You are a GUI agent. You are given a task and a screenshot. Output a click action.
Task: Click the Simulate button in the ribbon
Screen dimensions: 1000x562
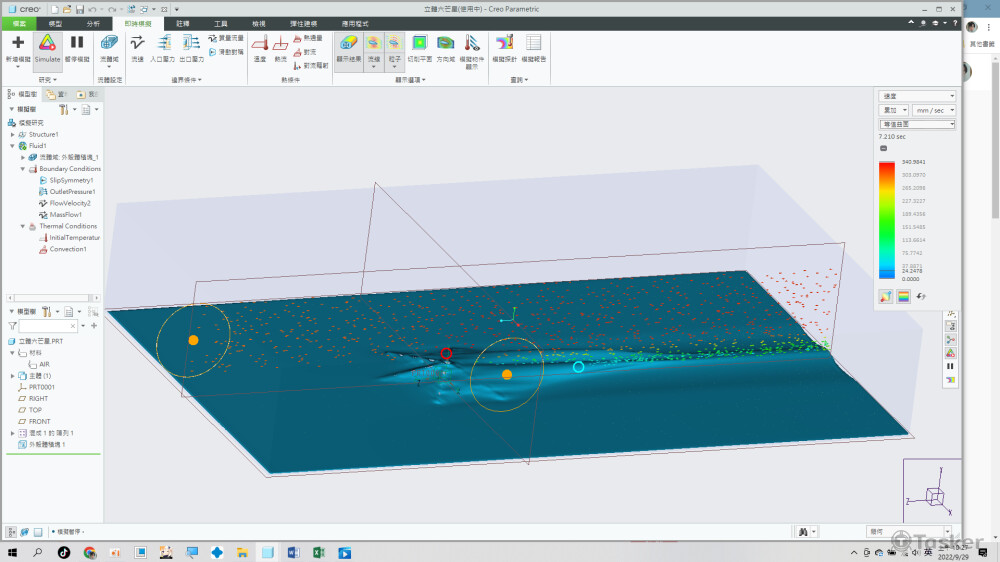(47, 47)
